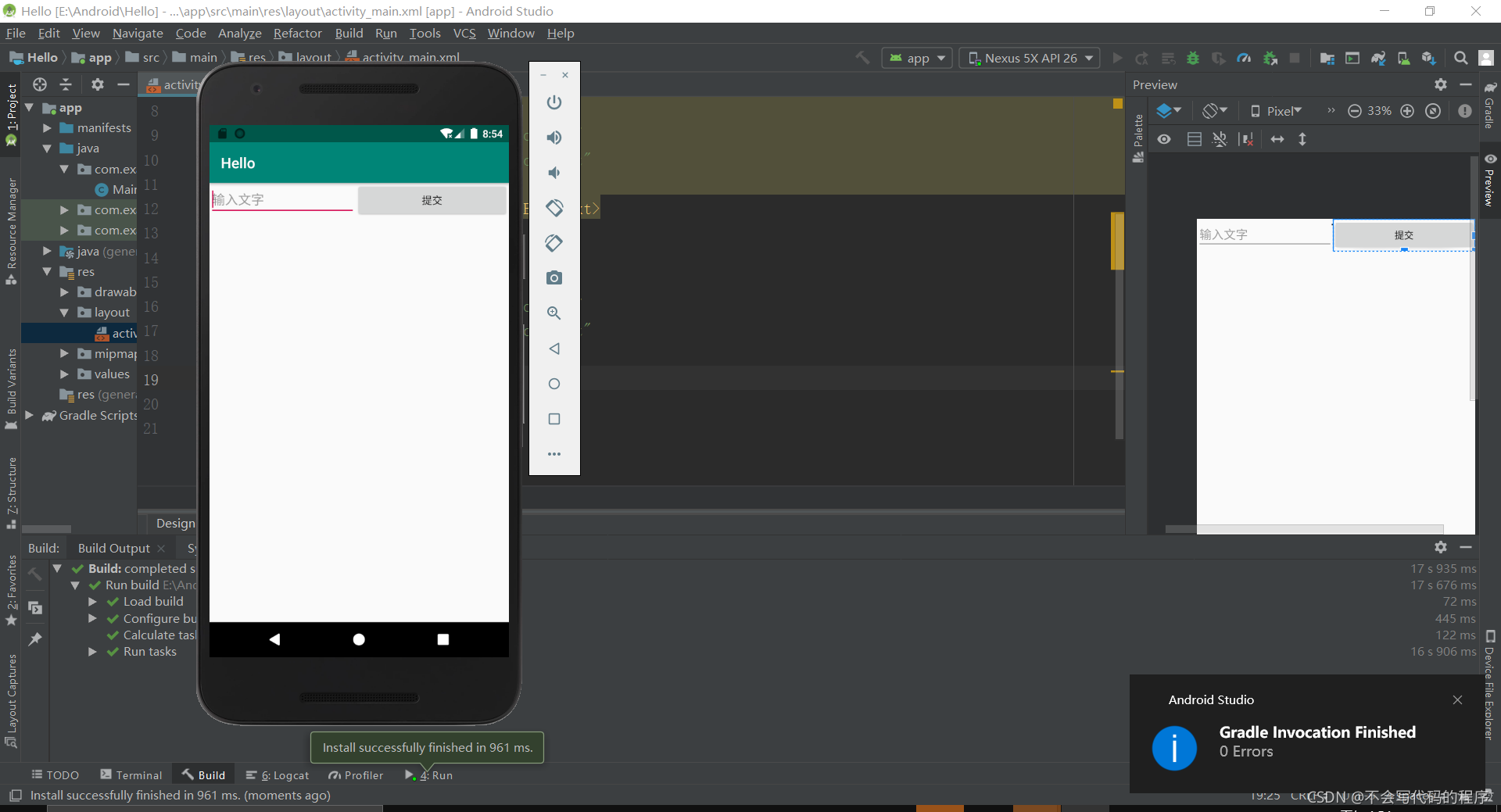Click emulator zoom magnifier icon
Image resolution: width=1501 pixels, height=812 pixels.
click(x=554, y=313)
